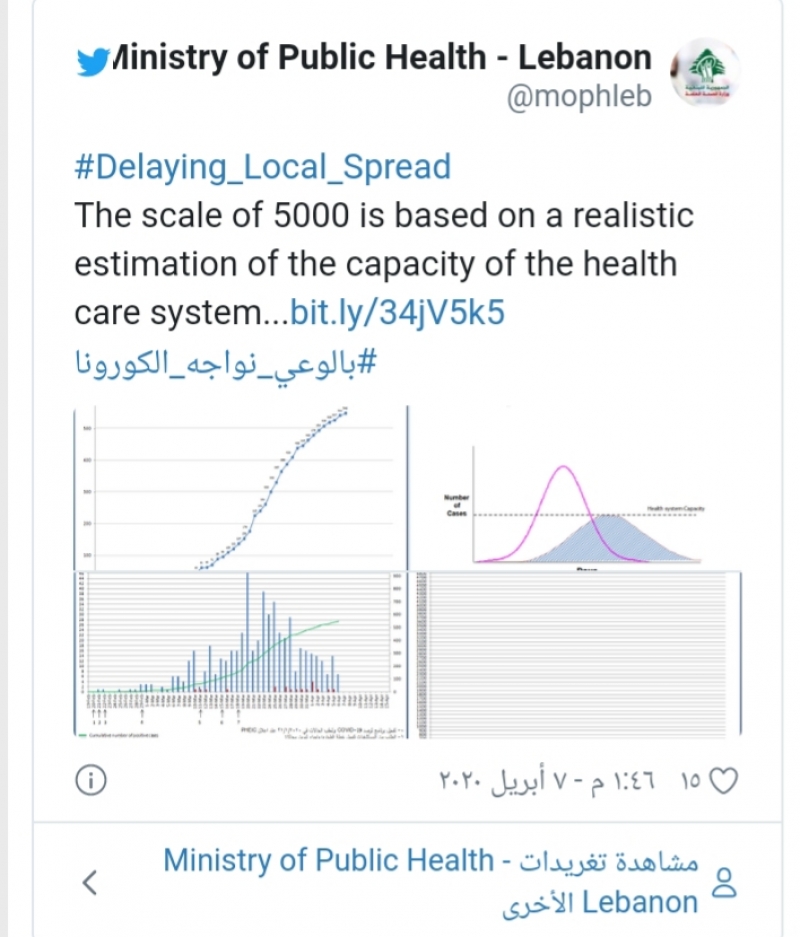
Task: Open the Ministry's profile avatar image
Action: click(707, 76)
